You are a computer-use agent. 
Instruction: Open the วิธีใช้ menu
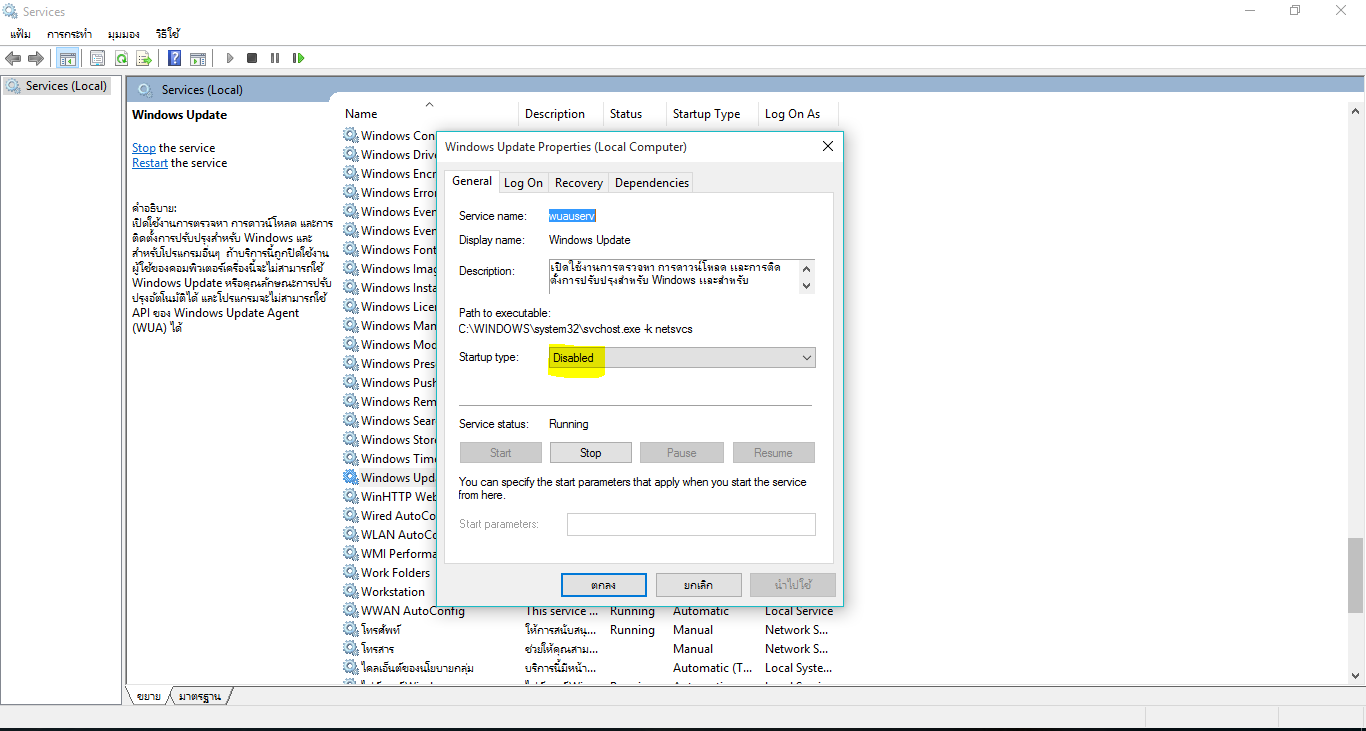167,34
